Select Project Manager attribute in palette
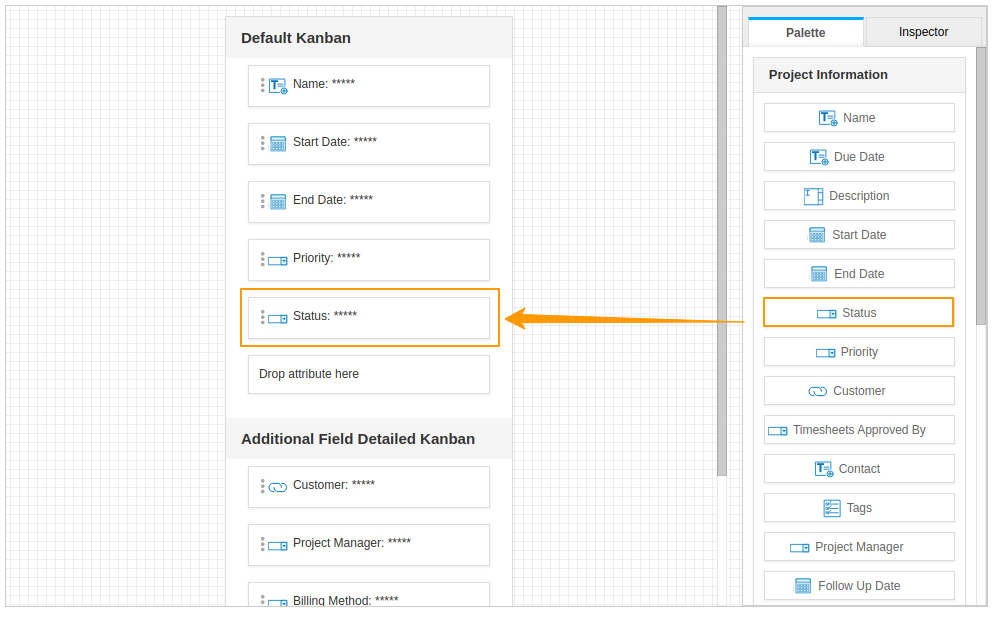Viewport: 997px width, 617px height. [858, 547]
